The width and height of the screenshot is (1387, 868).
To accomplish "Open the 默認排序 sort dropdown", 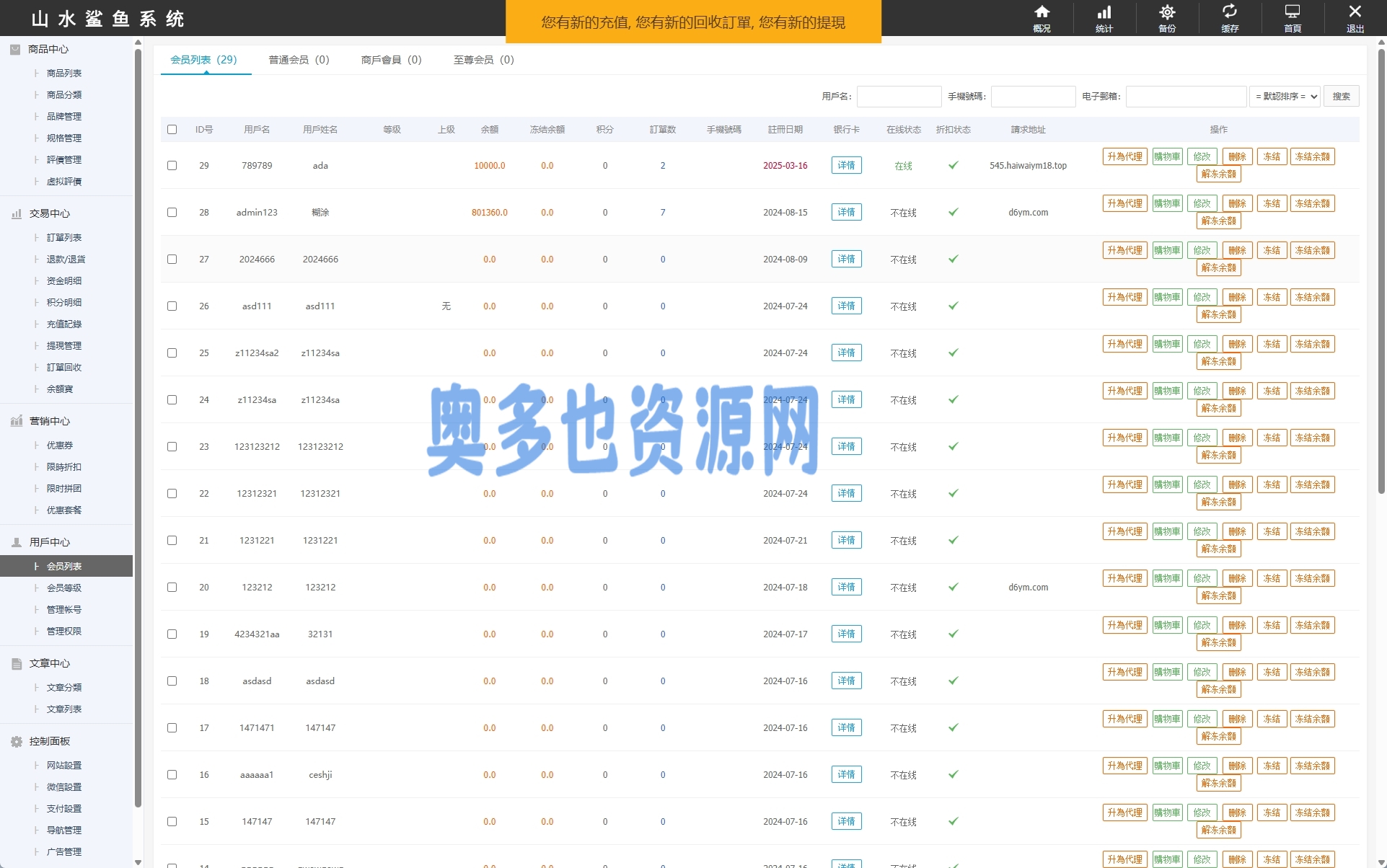I will tap(1285, 97).
